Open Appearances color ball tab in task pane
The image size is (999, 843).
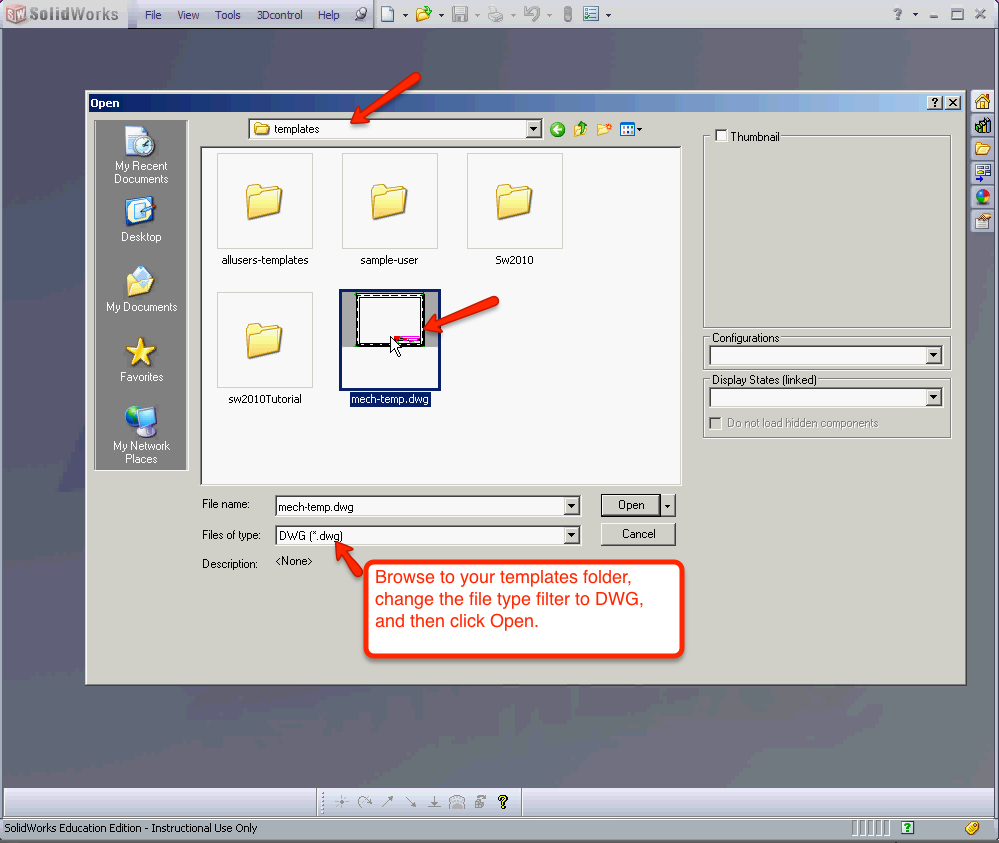point(982,196)
